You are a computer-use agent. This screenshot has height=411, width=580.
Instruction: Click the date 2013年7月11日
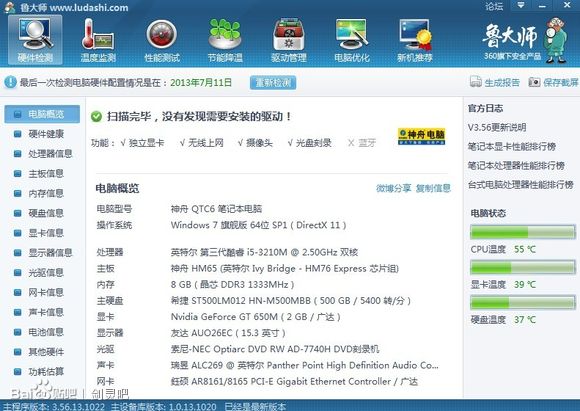point(201,82)
